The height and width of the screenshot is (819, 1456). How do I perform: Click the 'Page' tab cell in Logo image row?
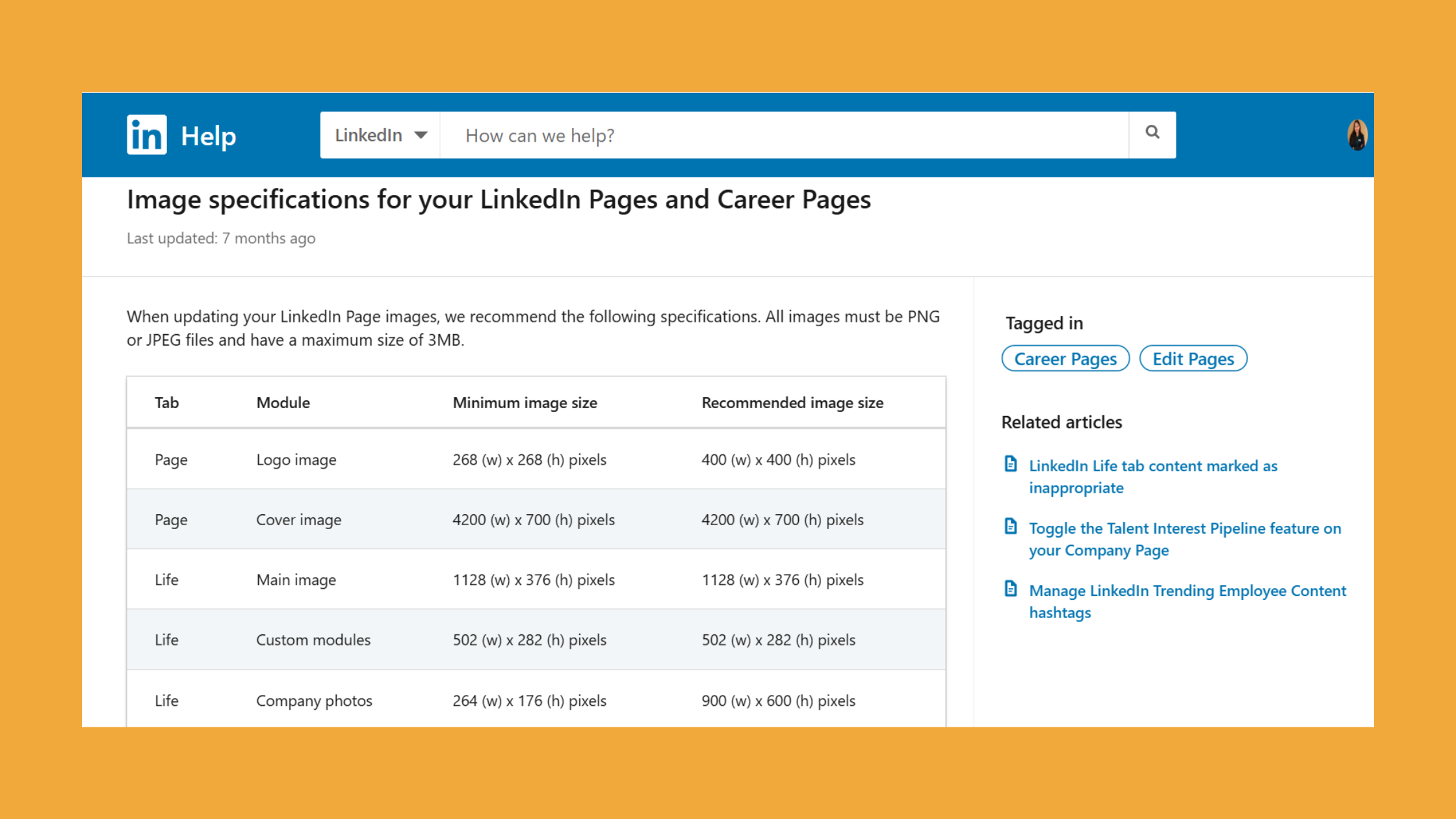pyautogui.click(x=171, y=460)
